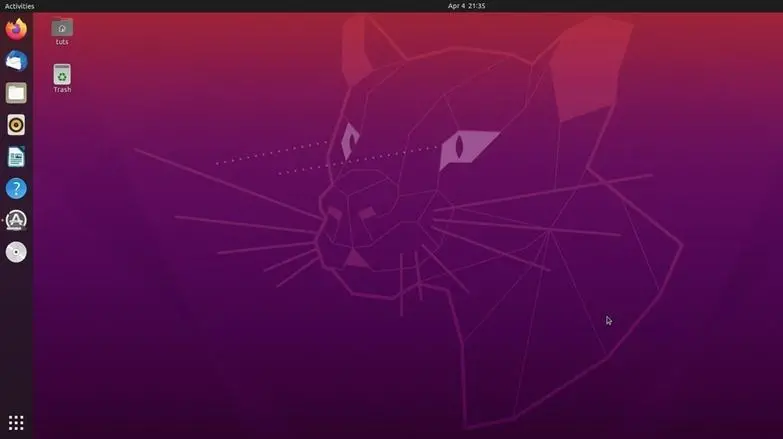Show Applications grid button

click(16, 423)
